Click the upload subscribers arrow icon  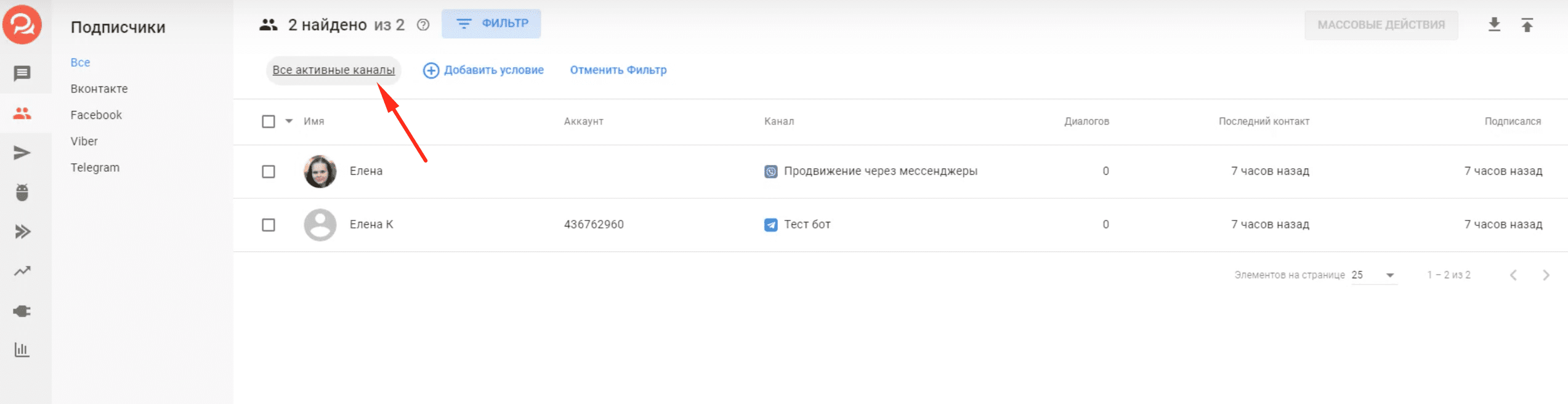pos(1527,25)
